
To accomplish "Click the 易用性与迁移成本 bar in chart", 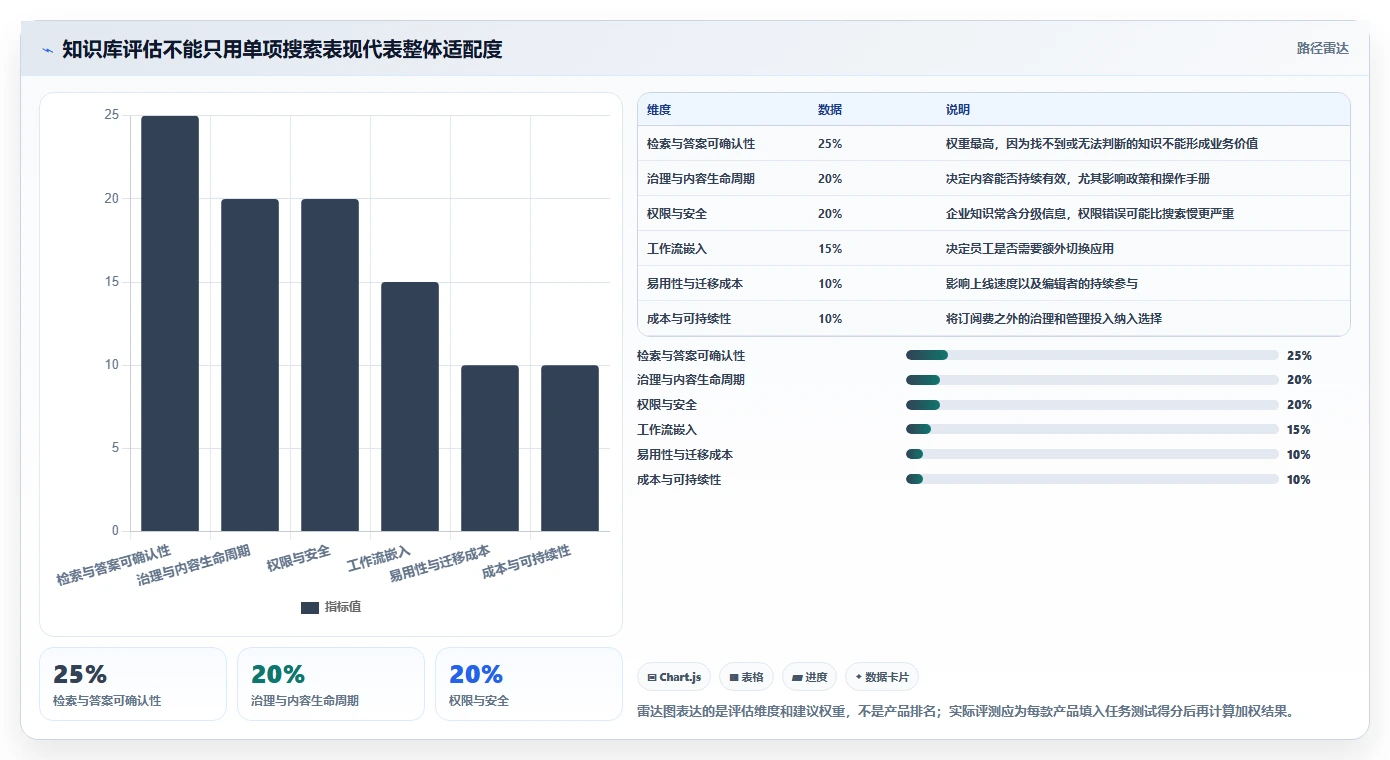I will 490,448.
